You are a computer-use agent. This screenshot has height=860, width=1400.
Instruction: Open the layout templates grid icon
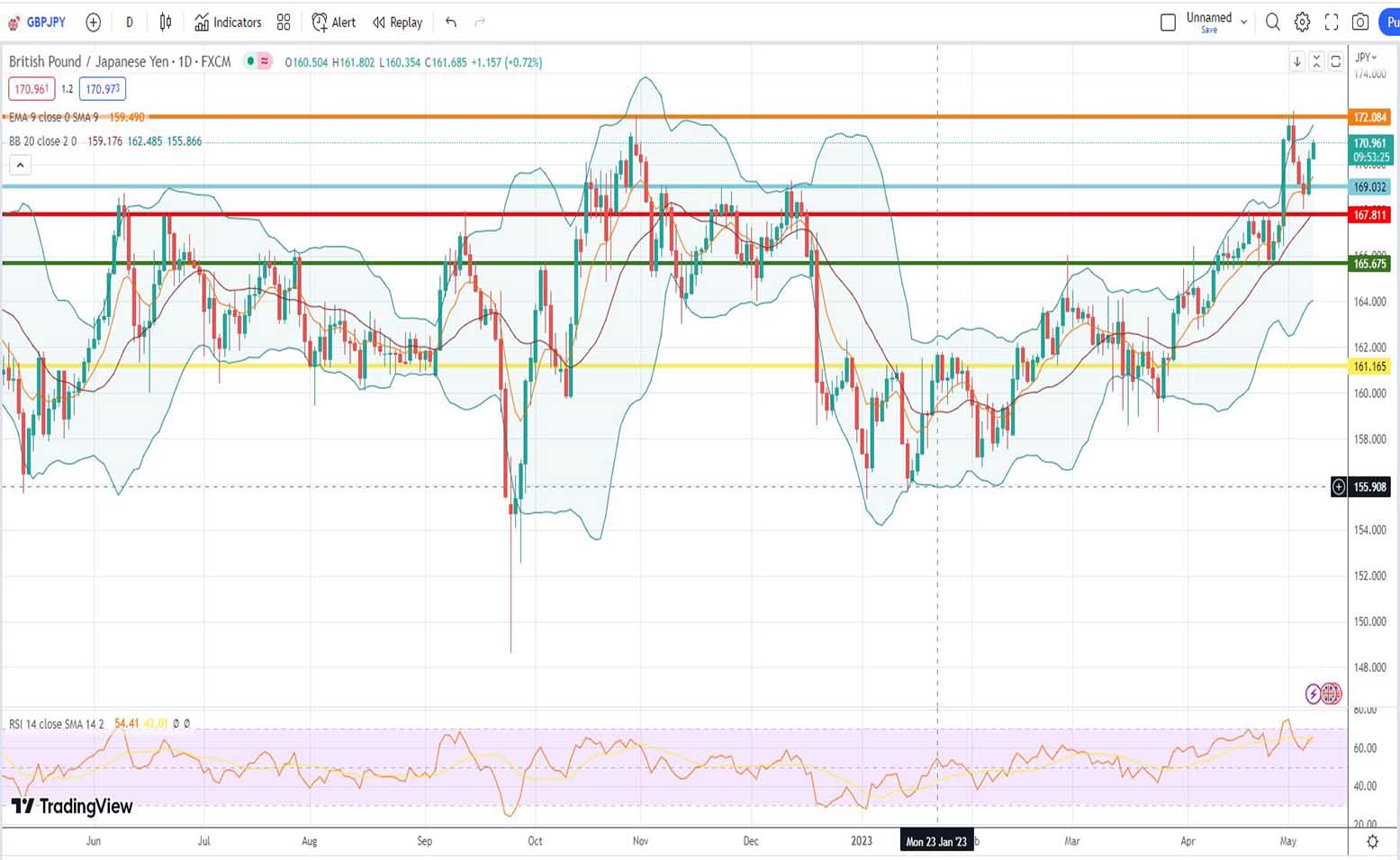284,23
